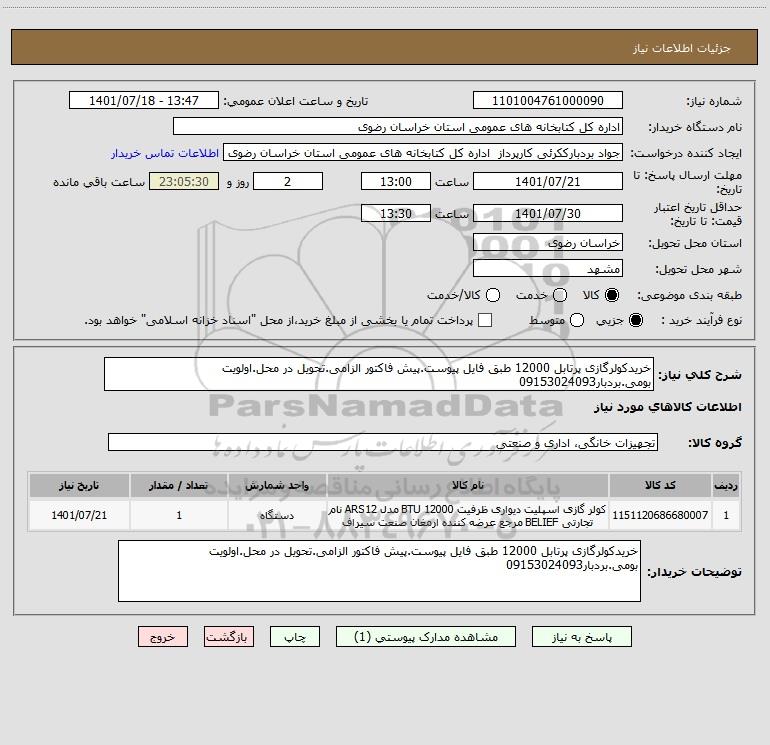The width and height of the screenshot is (770, 745).
Task: Click the نام کالا column header
Action: click(x=468, y=485)
